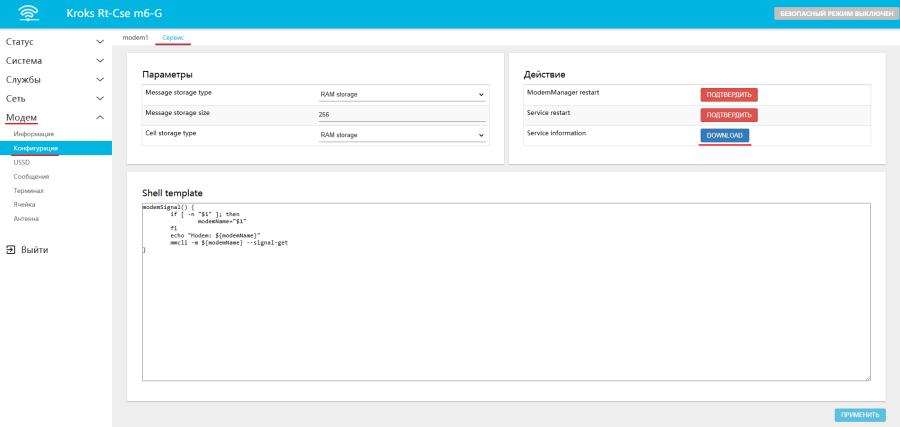The image size is (900, 427).
Task: Expand the Службы sidebar section
Action: coord(55,80)
